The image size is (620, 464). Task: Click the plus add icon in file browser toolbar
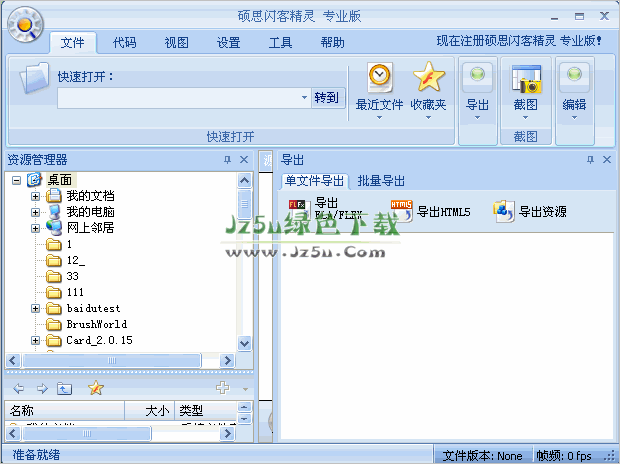[x=223, y=388]
